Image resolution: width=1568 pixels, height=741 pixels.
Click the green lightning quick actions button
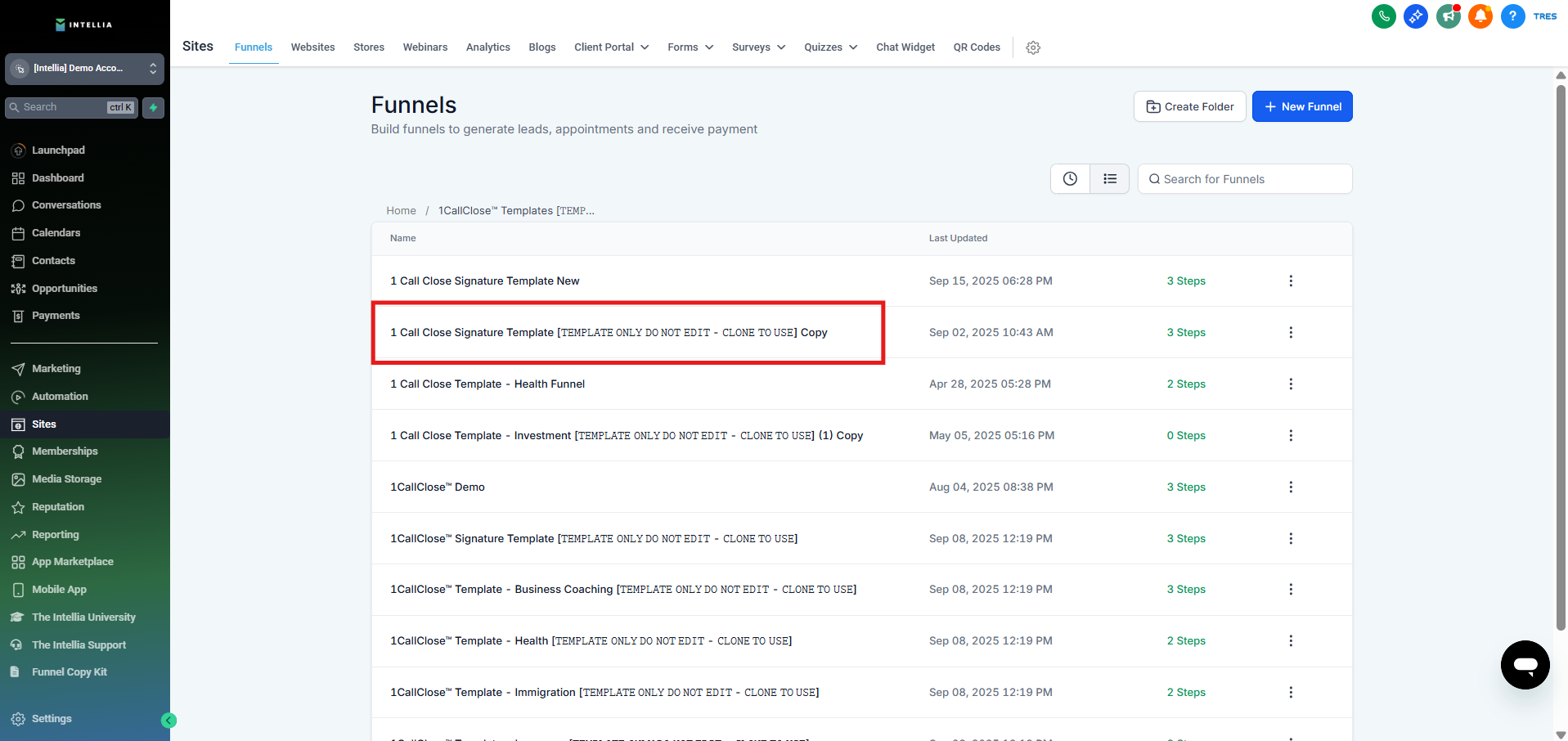point(153,107)
